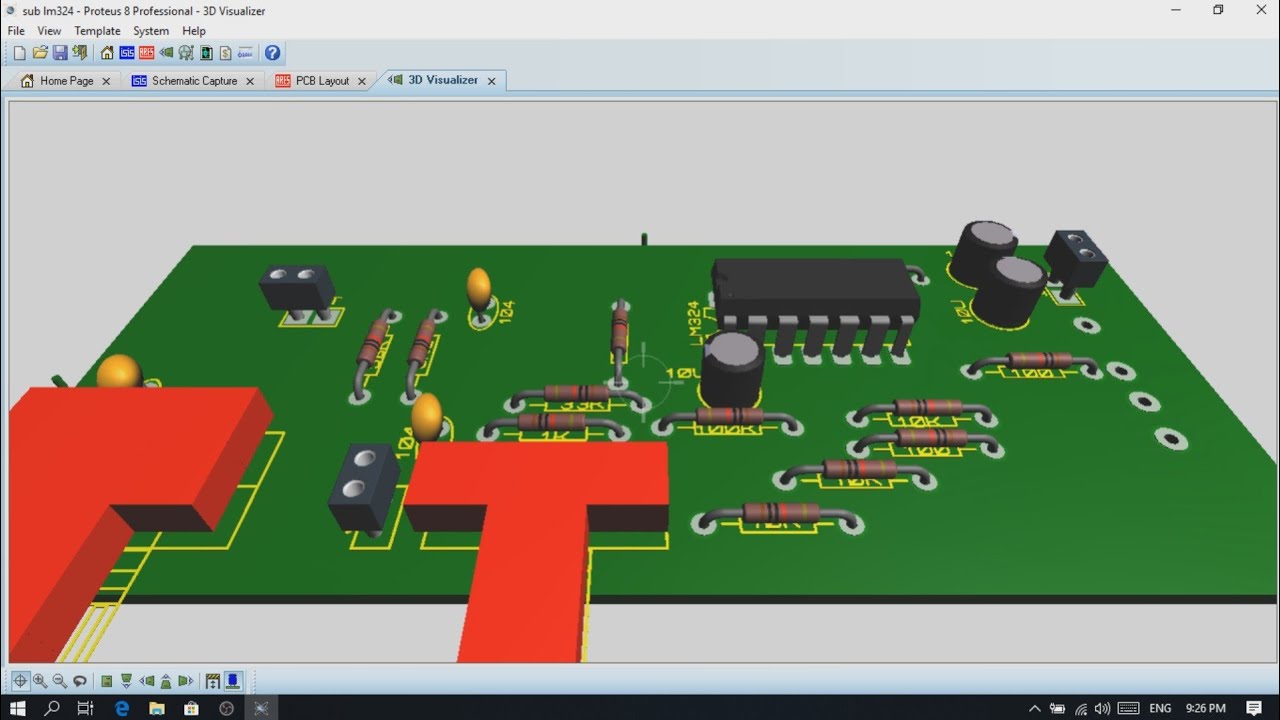Image resolution: width=1280 pixels, height=720 pixels.
Task: Launch Schematic Capture with the ISIS toolbar icon
Action: pyautogui.click(x=127, y=53)
